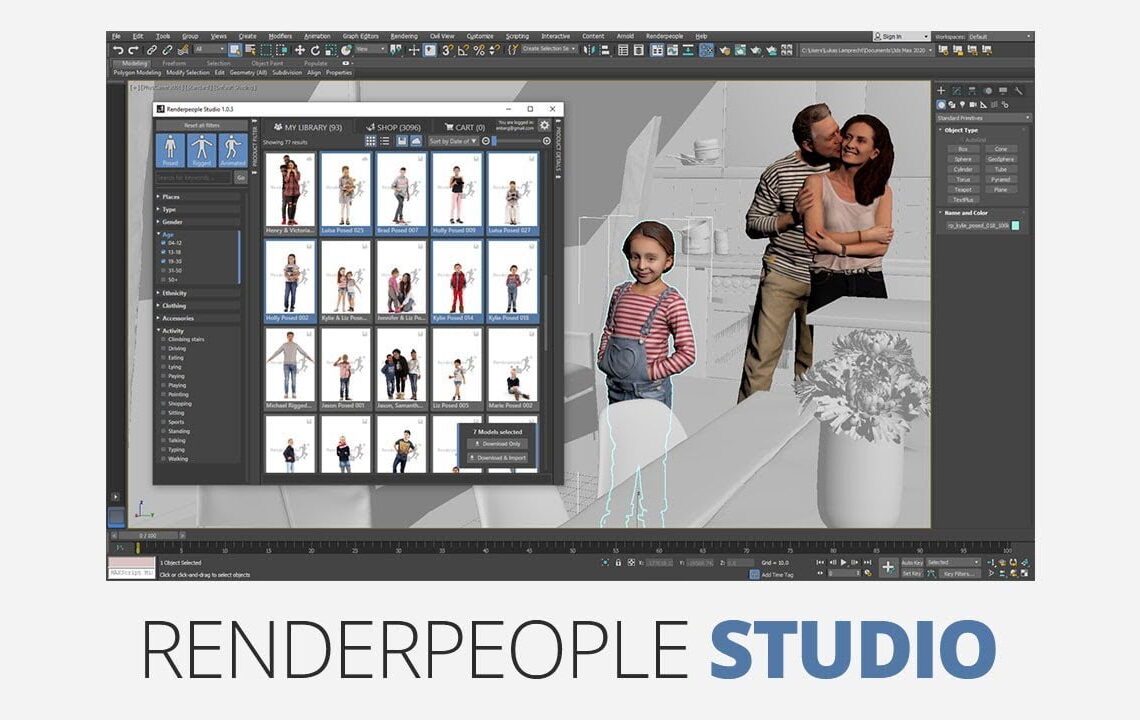The width and height of the screenshot is (1140, 720).
Task: Open Renderpeople Studio settings gear
Action: [543, 126]
